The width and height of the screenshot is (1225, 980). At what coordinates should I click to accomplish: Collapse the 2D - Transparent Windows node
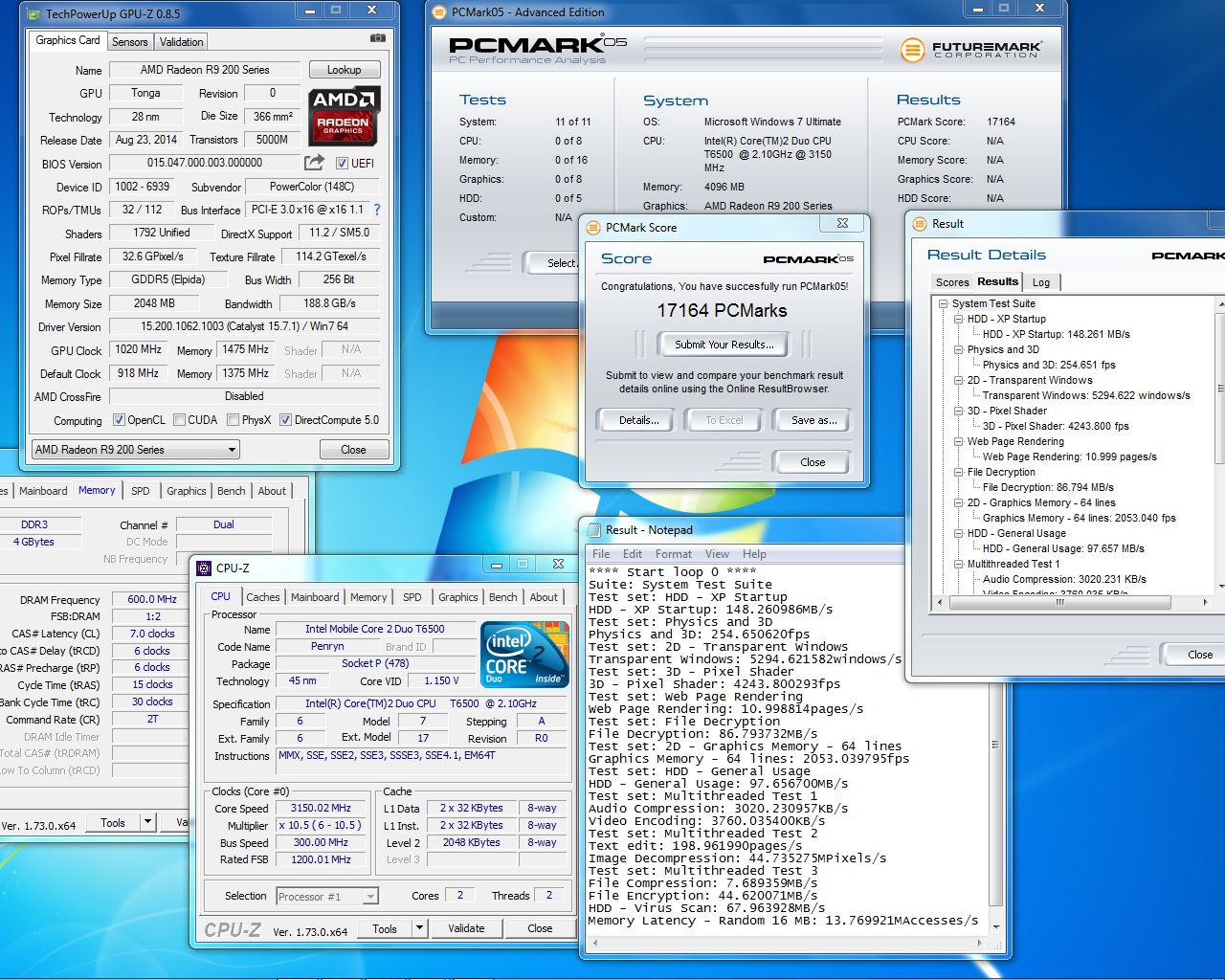tap(958, 380)
